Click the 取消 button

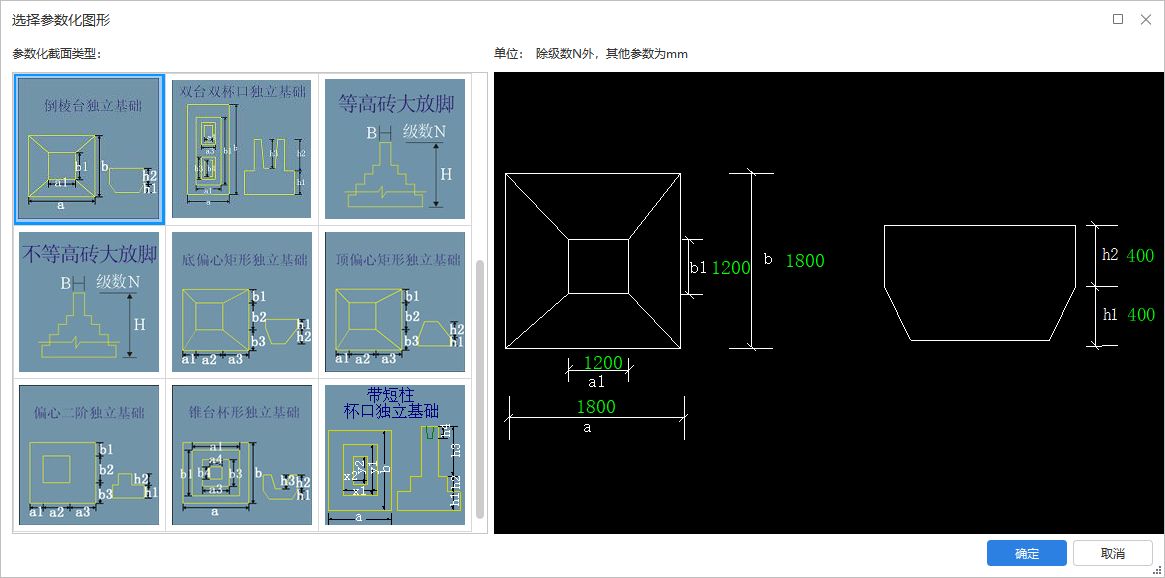(x=1113, y=553)
